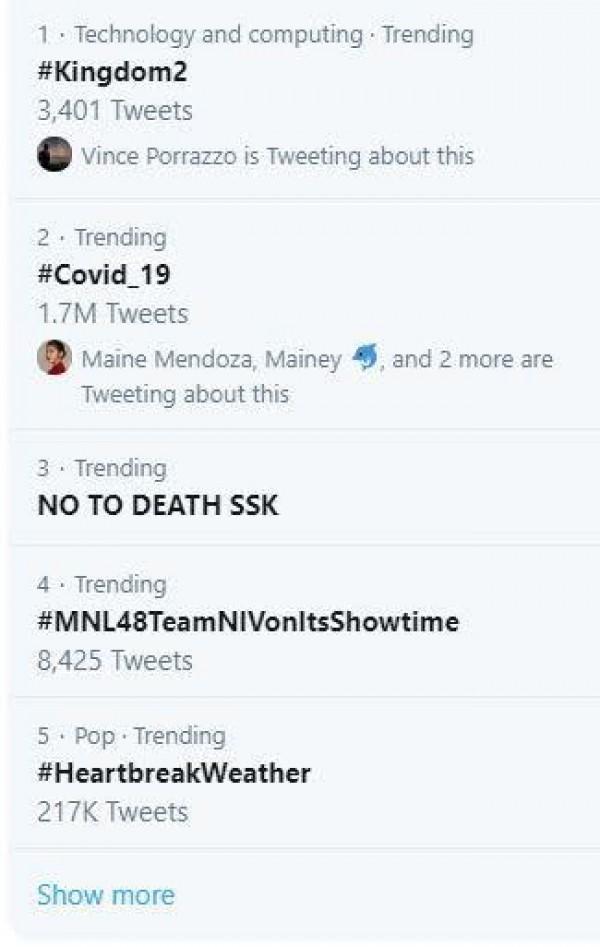This screenshot has width=600, height=947.
Task: Click the 217K Tweets count
Action: 112,812
